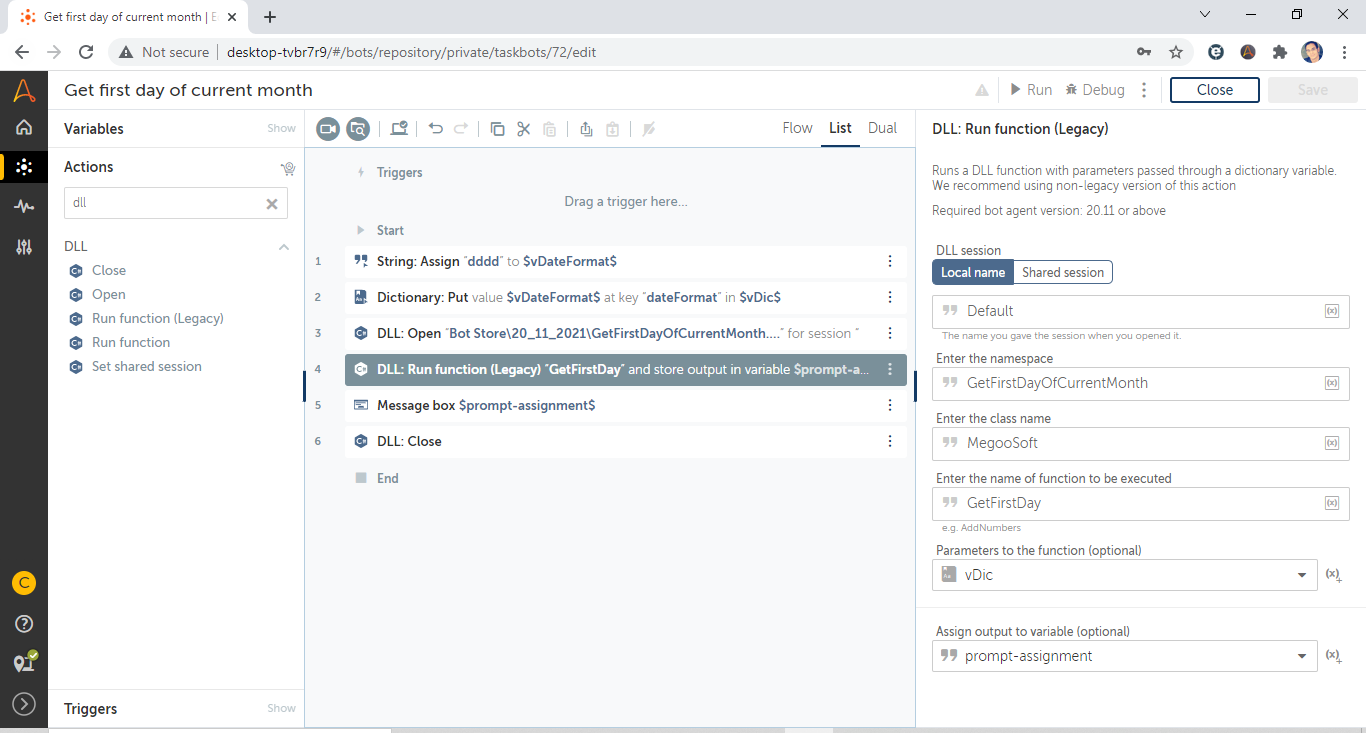Click the copy icon in the editor toolbar
1366x733 pixels.
point(497,128)
